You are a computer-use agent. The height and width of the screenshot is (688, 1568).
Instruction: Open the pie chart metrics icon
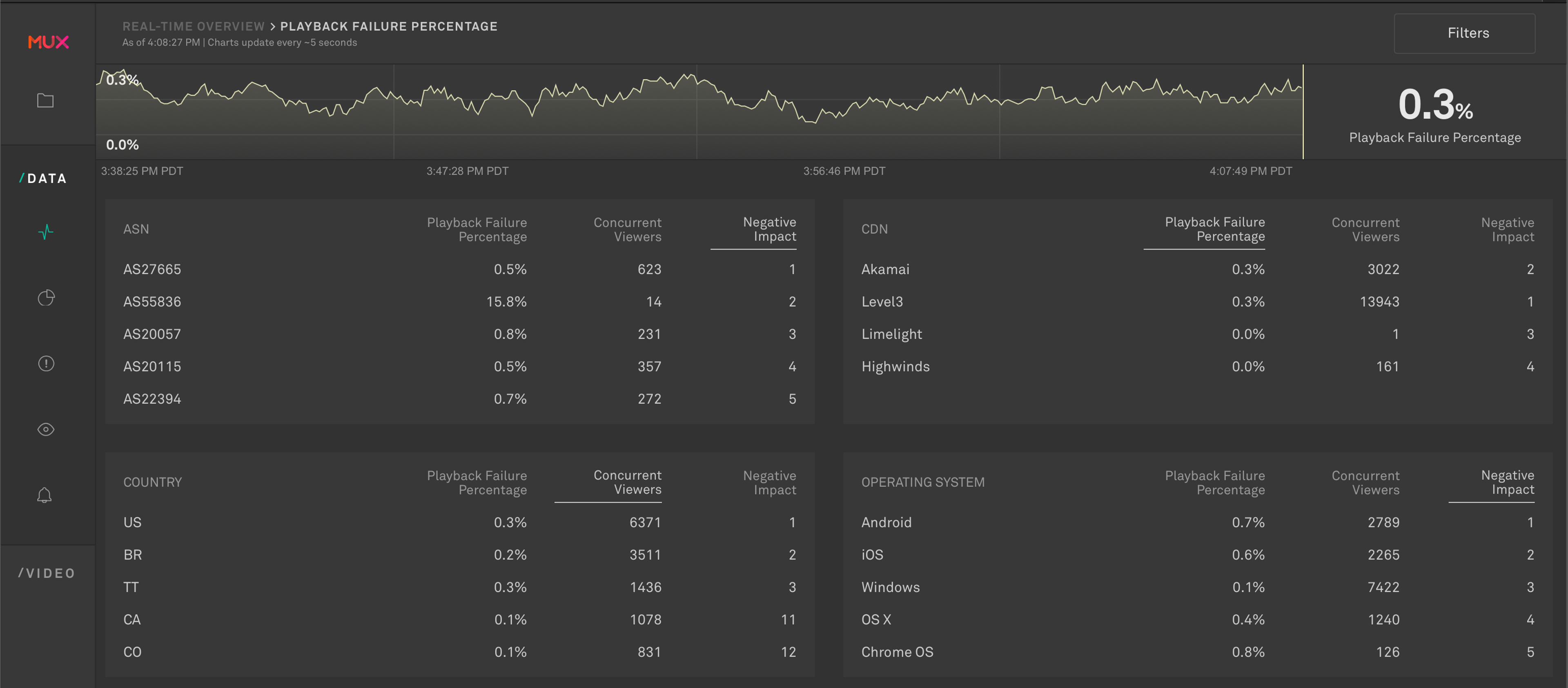[x=46, y=297]
